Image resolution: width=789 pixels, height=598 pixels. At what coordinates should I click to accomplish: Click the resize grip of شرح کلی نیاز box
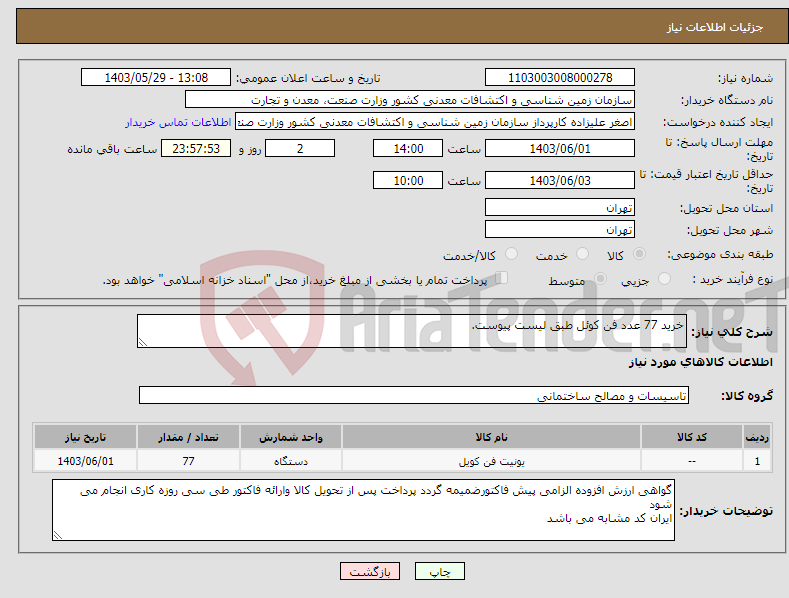click(143, 342)
